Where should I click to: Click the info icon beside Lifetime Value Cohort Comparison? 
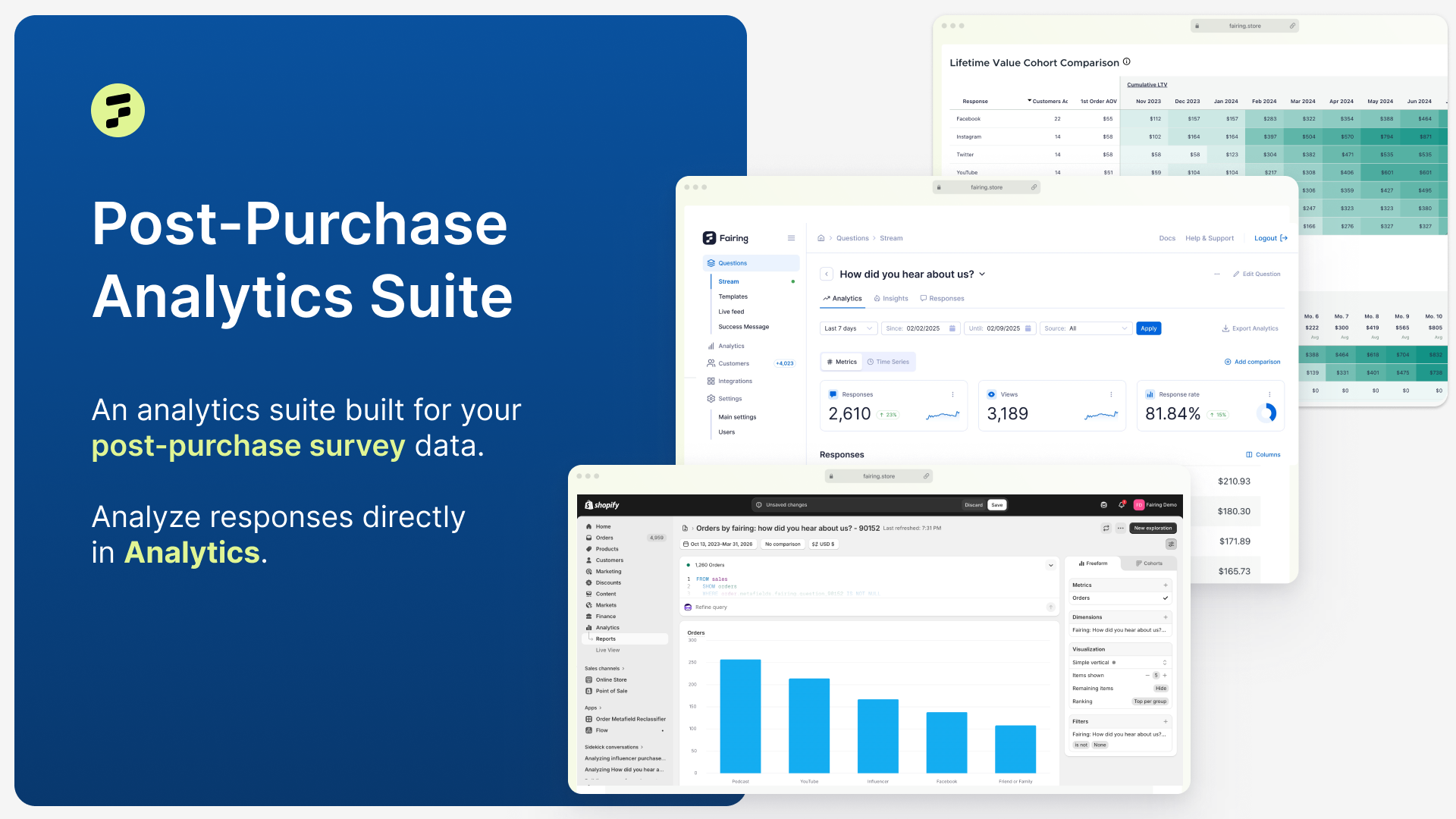[x=1126, y=61]
